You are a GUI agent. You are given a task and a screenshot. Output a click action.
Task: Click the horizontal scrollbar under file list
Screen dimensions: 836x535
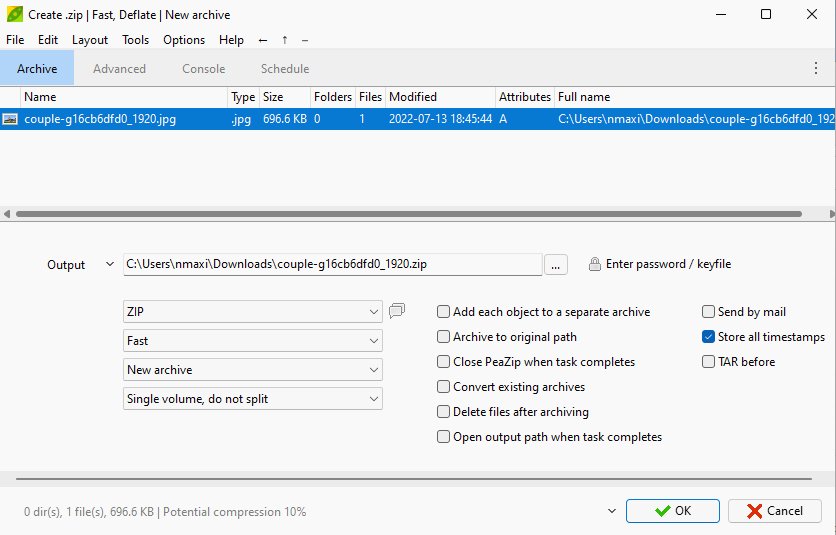coord(400,214)
